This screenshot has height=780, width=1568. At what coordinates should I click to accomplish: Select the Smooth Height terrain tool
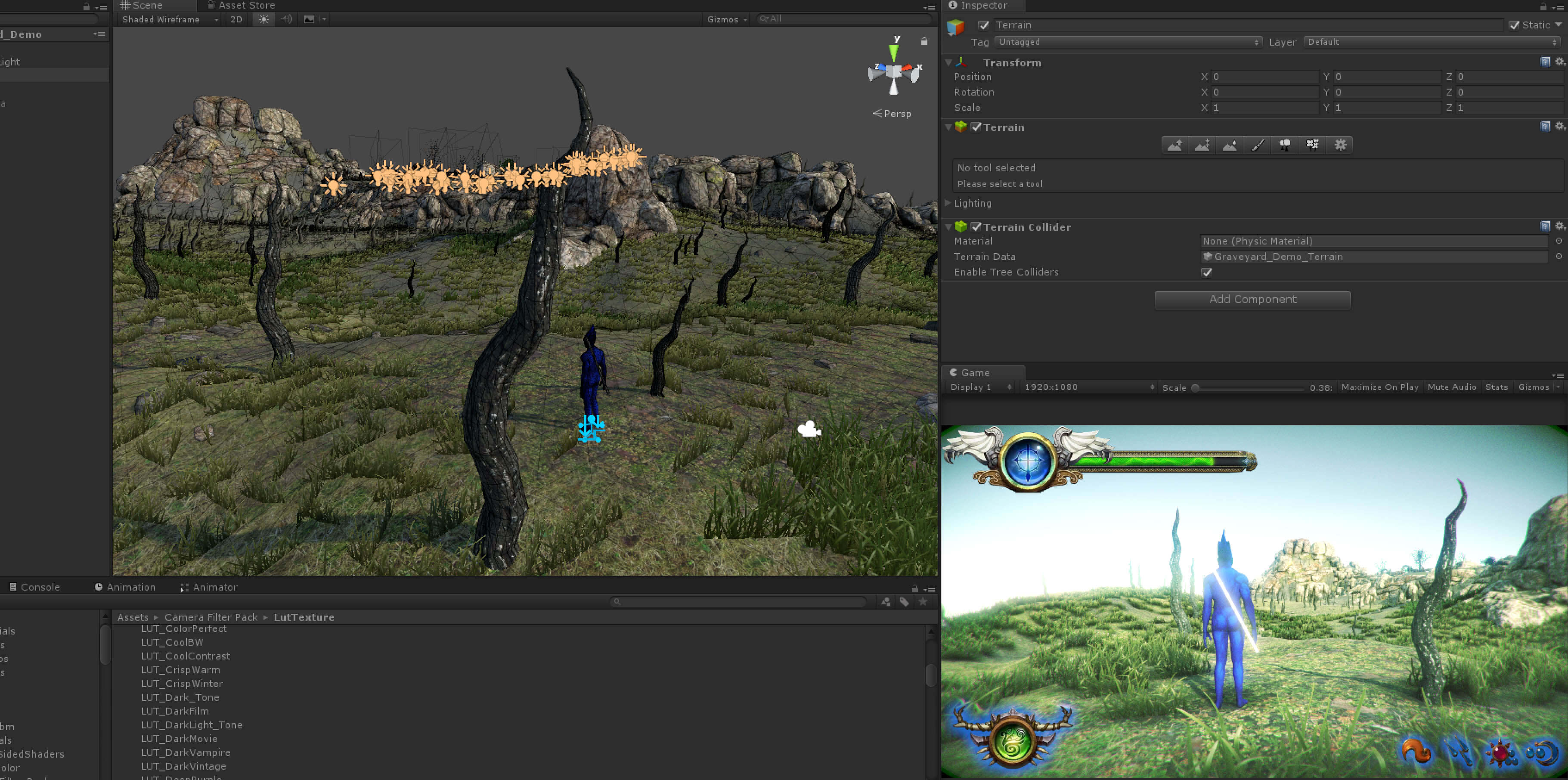[x=1230, y=145]
